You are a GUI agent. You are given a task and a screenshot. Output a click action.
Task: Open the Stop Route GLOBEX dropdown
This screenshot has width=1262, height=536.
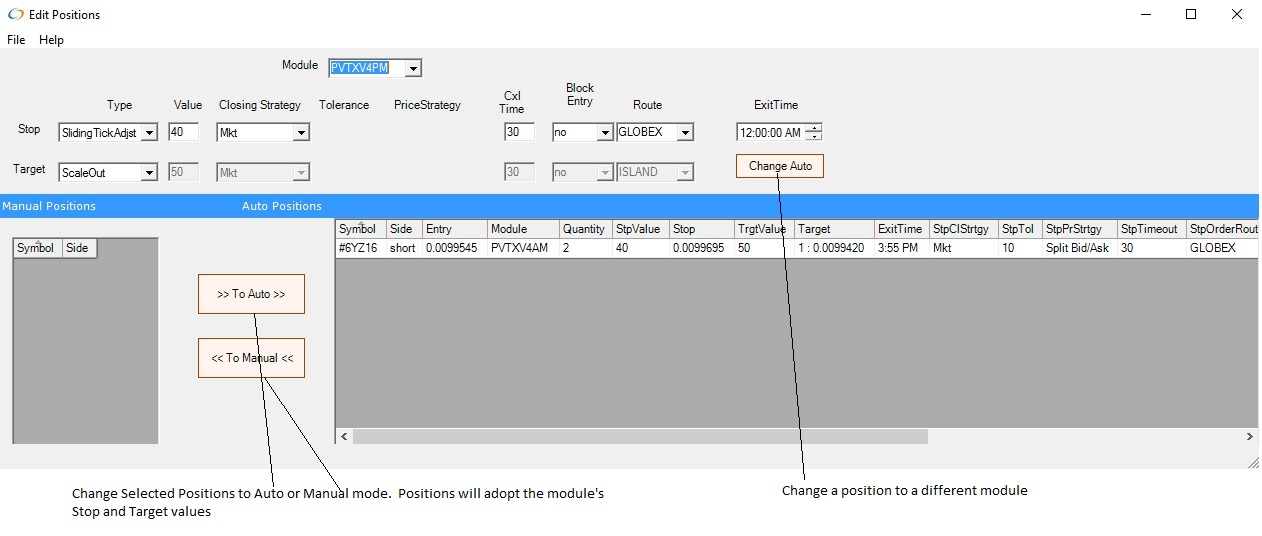(x=684, y=132)
